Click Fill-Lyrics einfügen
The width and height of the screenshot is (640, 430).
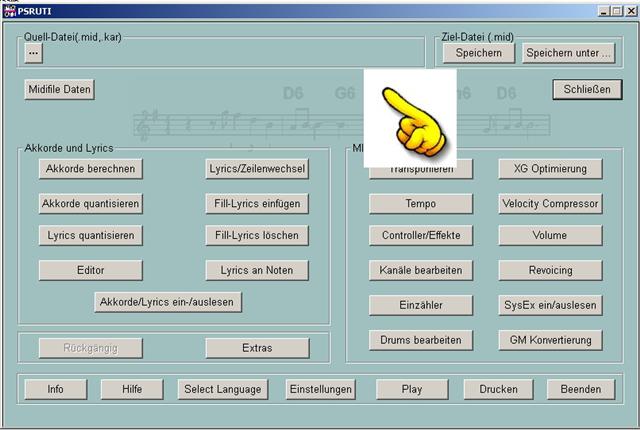coord(256,204)
